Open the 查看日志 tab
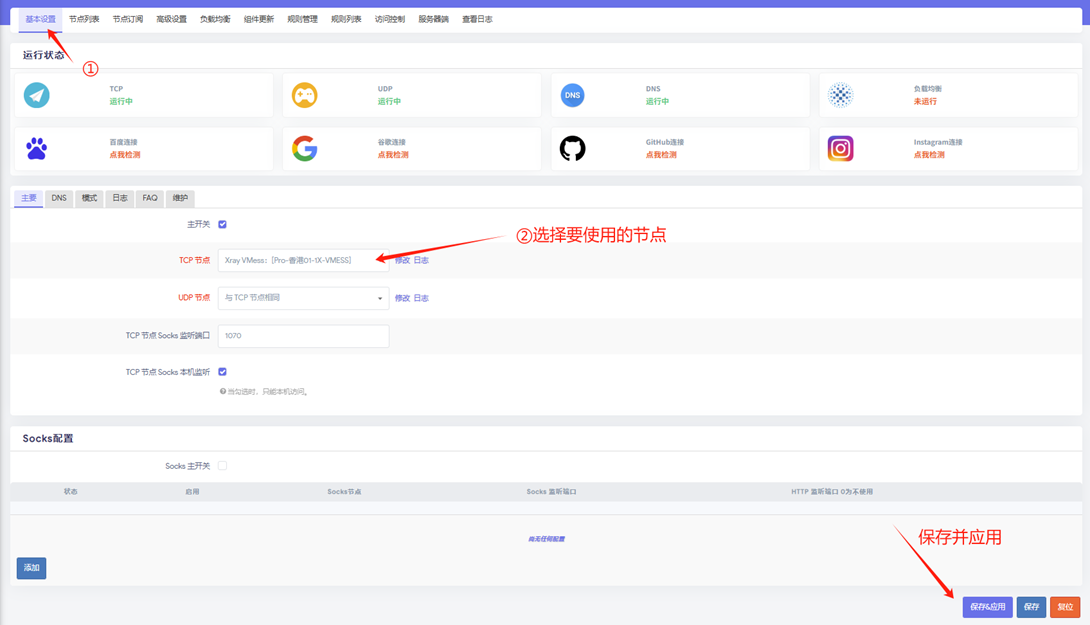This screenshot has width=1090, height=625. (477, 19)
